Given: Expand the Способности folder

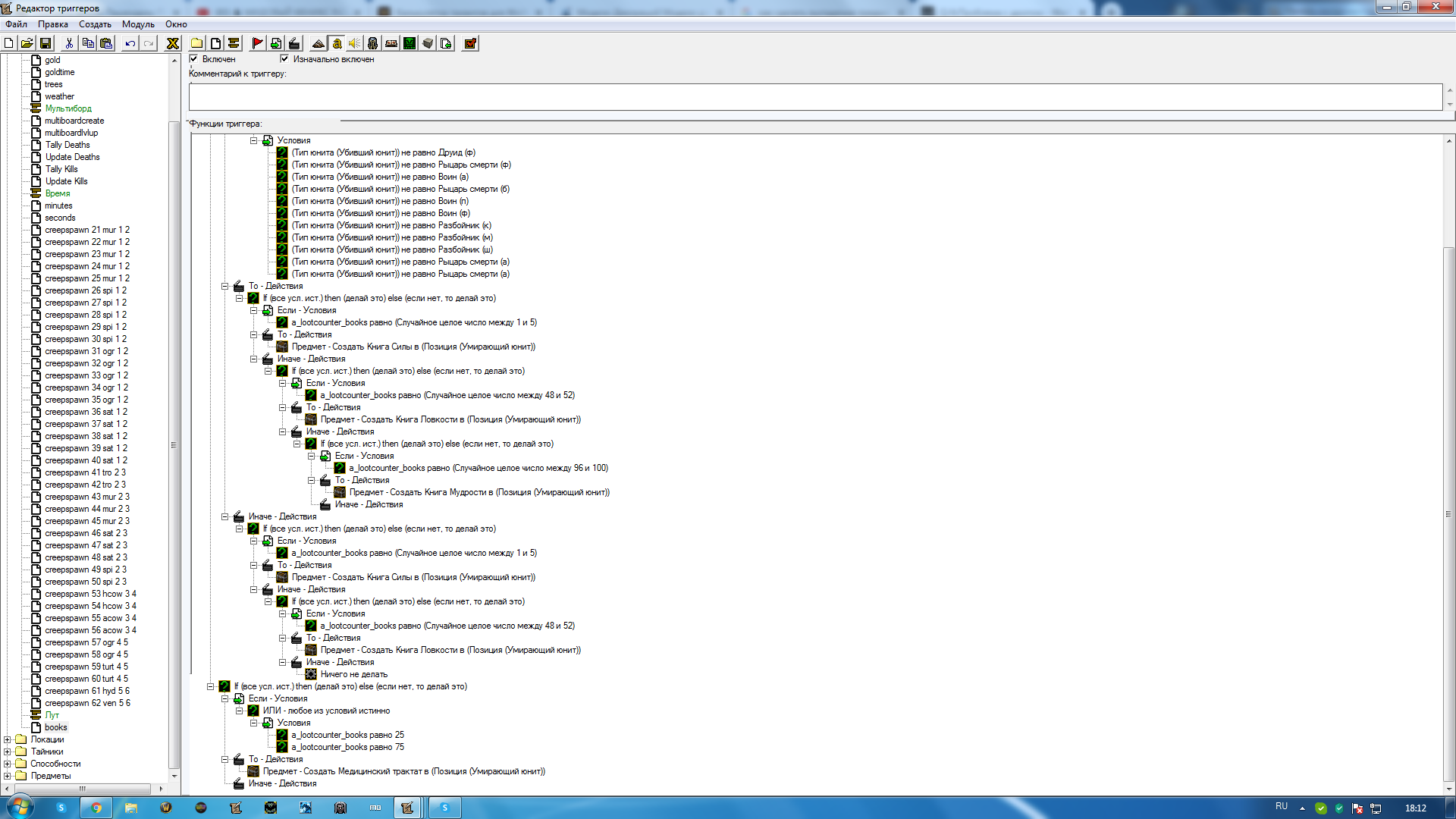Looking at the screenshot, I should coord(8,764).
